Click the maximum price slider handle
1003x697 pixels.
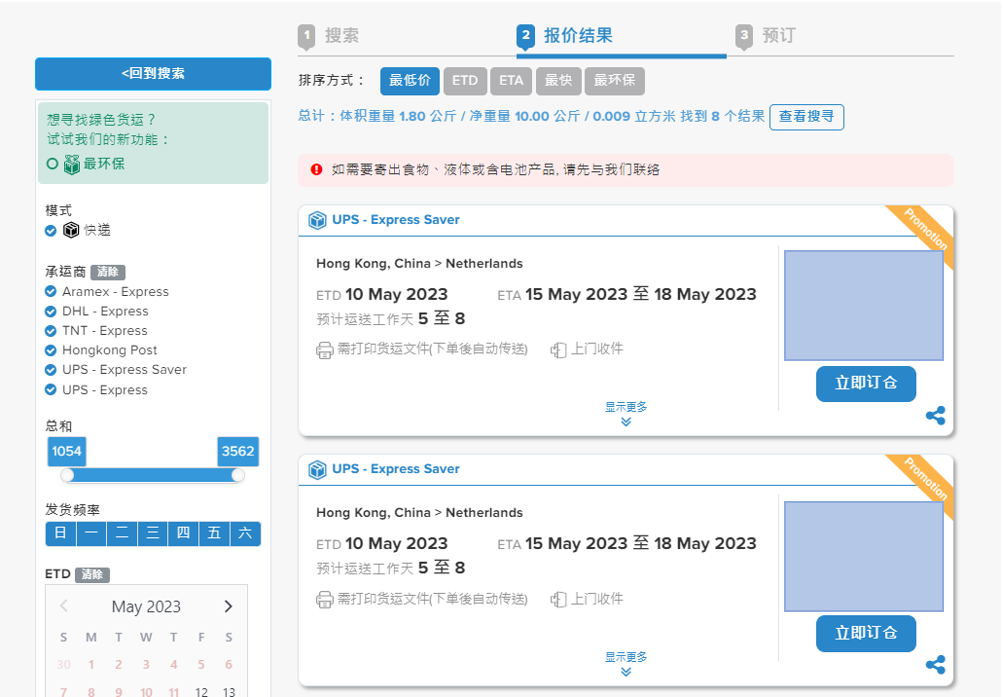(238, 474)
